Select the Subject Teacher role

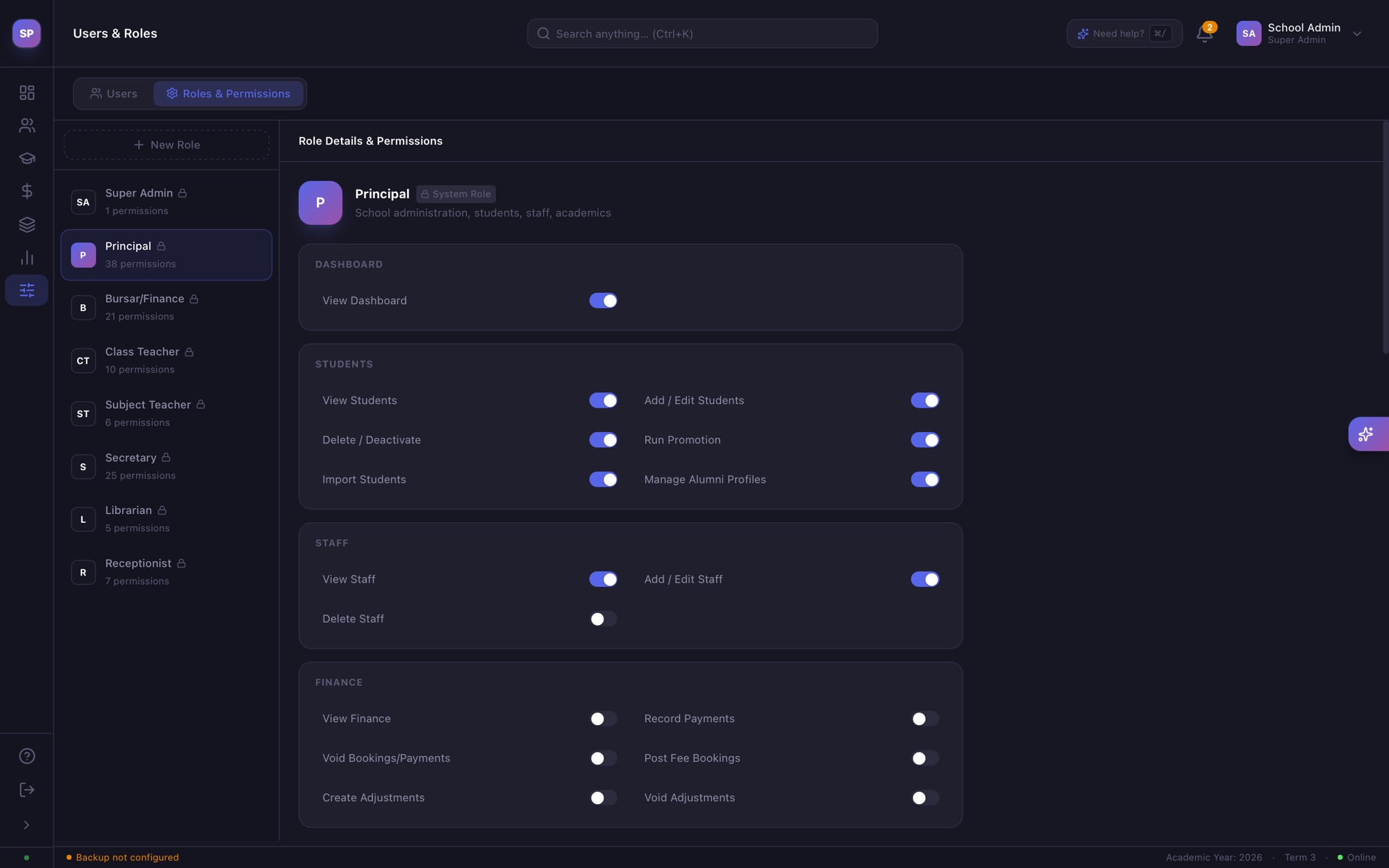click(x=166, y=414)
